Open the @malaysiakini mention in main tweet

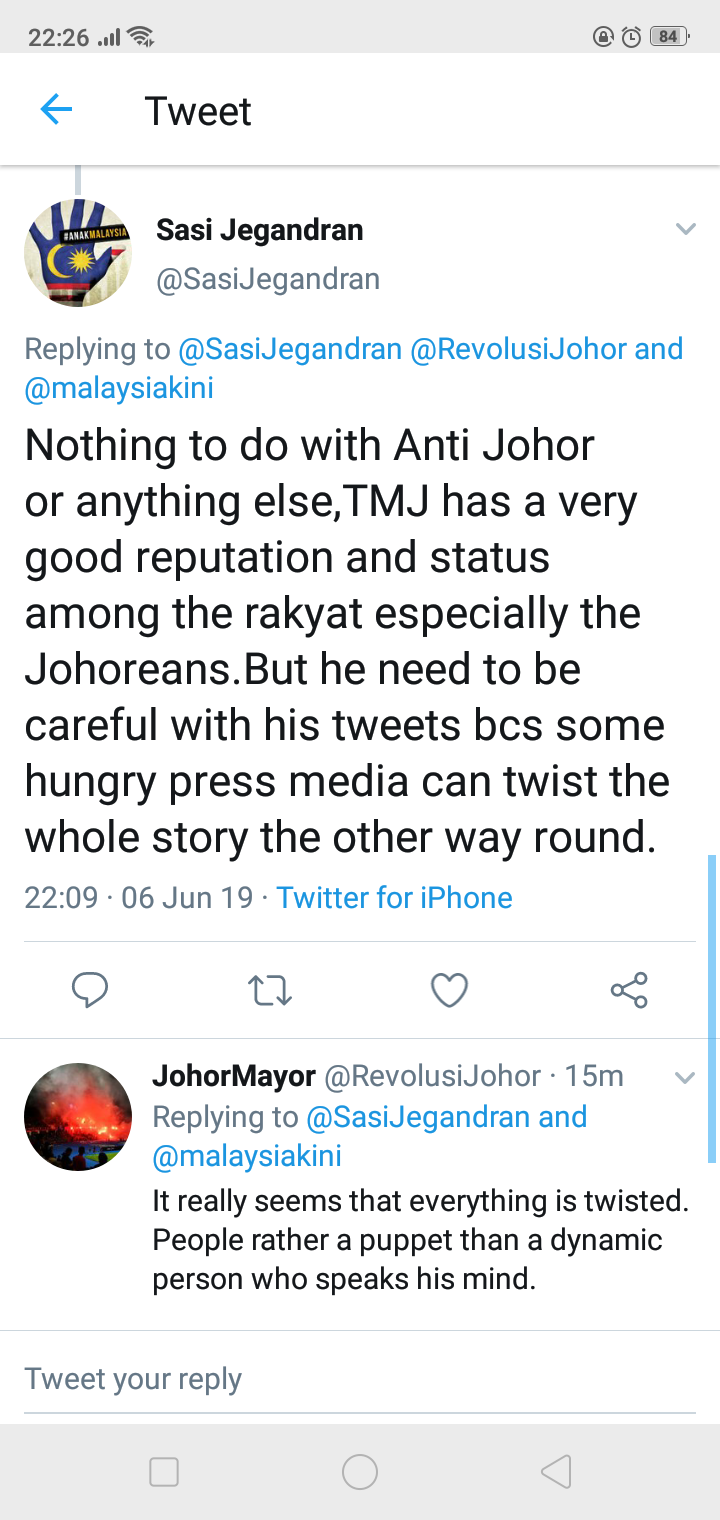[119, 388]
